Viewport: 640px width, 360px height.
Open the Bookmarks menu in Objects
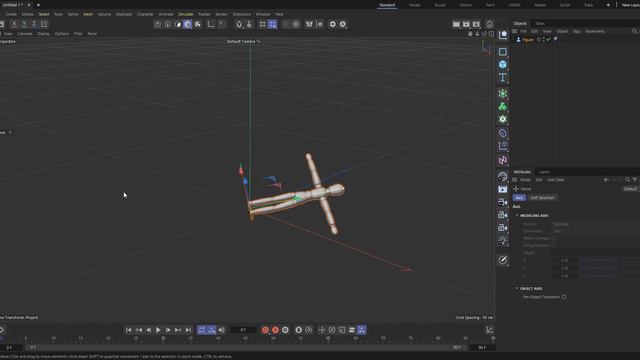point(595,31)
